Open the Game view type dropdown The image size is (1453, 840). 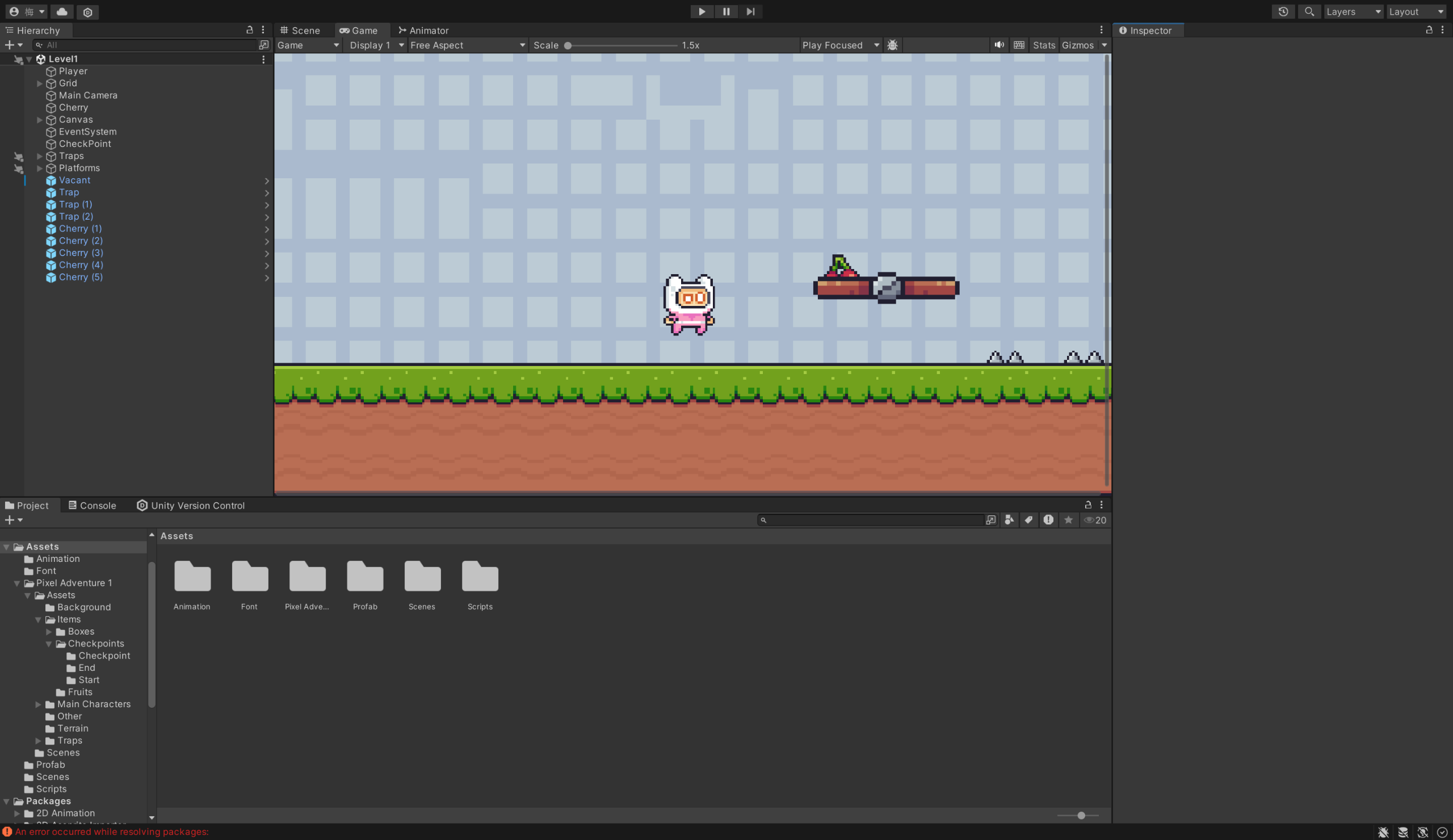pos(308,45)
